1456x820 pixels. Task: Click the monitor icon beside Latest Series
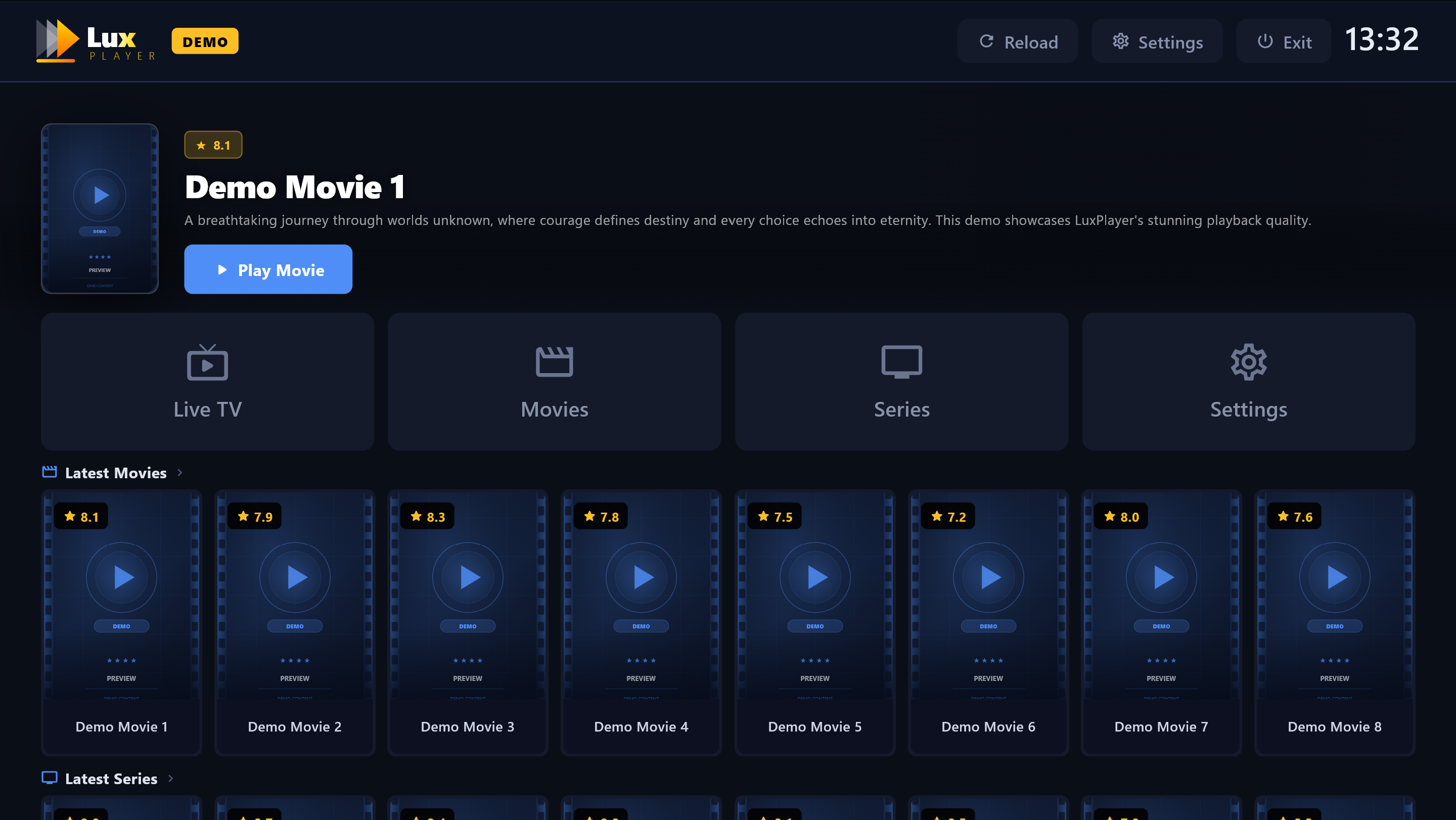(x=49, y=778)
